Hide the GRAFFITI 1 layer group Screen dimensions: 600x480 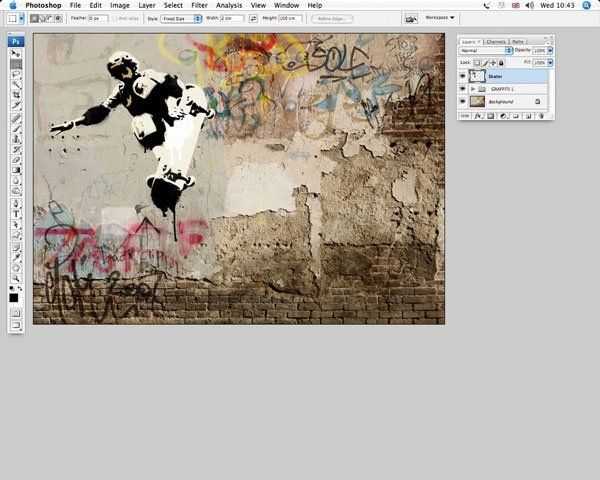462,88
